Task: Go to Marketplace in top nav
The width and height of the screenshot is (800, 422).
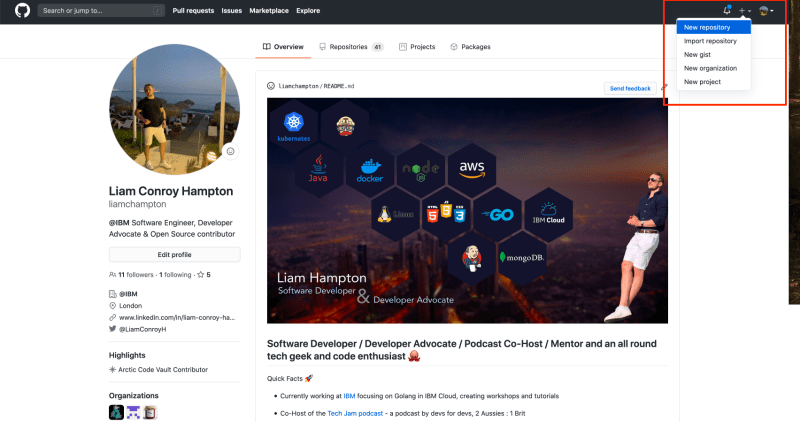Action: pos(269,10)
